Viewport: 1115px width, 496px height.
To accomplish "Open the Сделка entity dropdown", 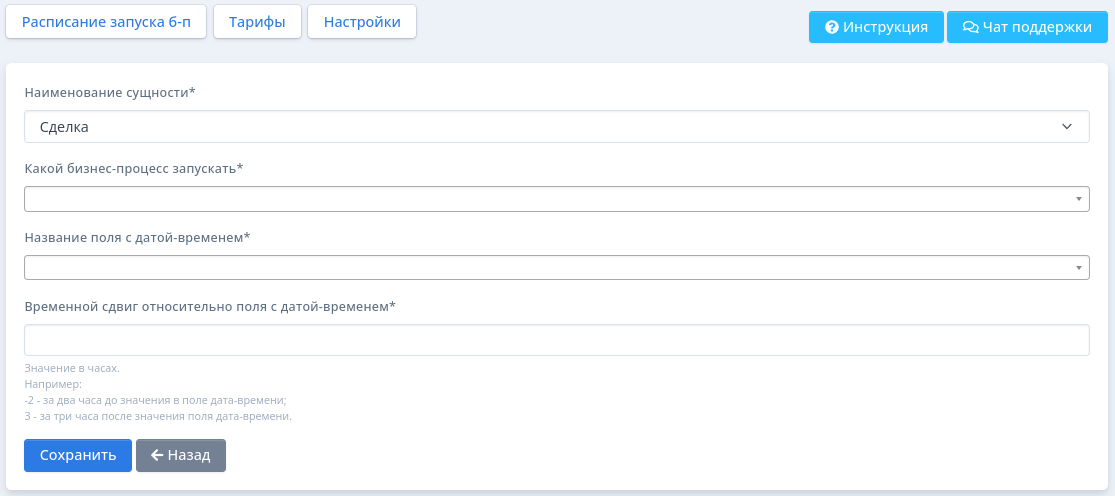I will tap(557, 126).
